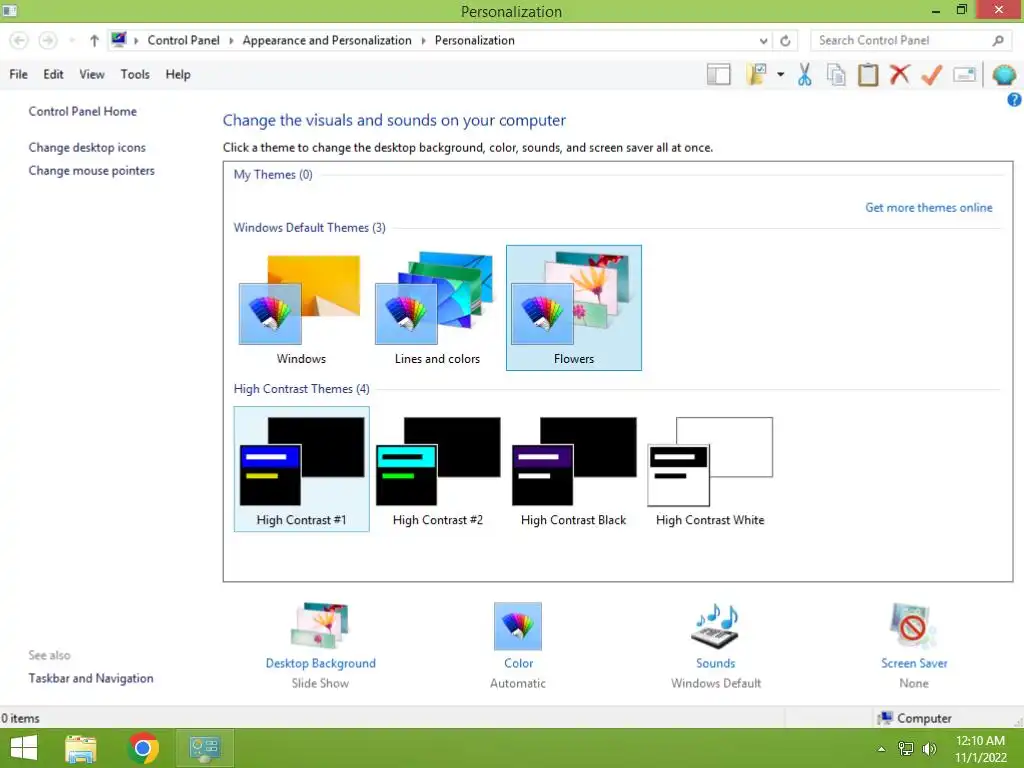The width and height of the screenshot is (1024, 768).
Task: Click Control Panel in breadcrumb
Action: point(184,40)
